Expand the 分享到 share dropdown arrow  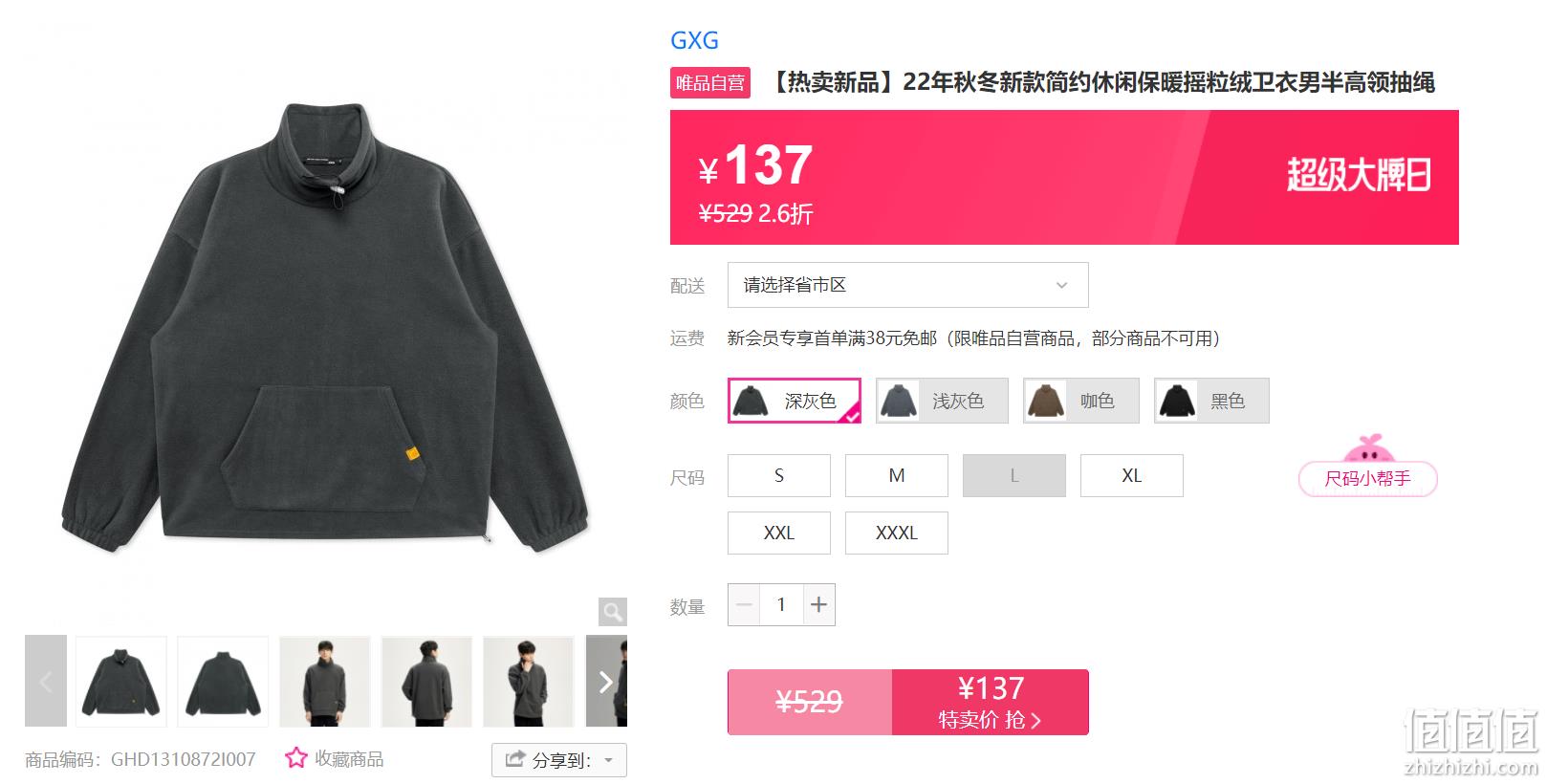pyautogui.click(x=609, y=761)
